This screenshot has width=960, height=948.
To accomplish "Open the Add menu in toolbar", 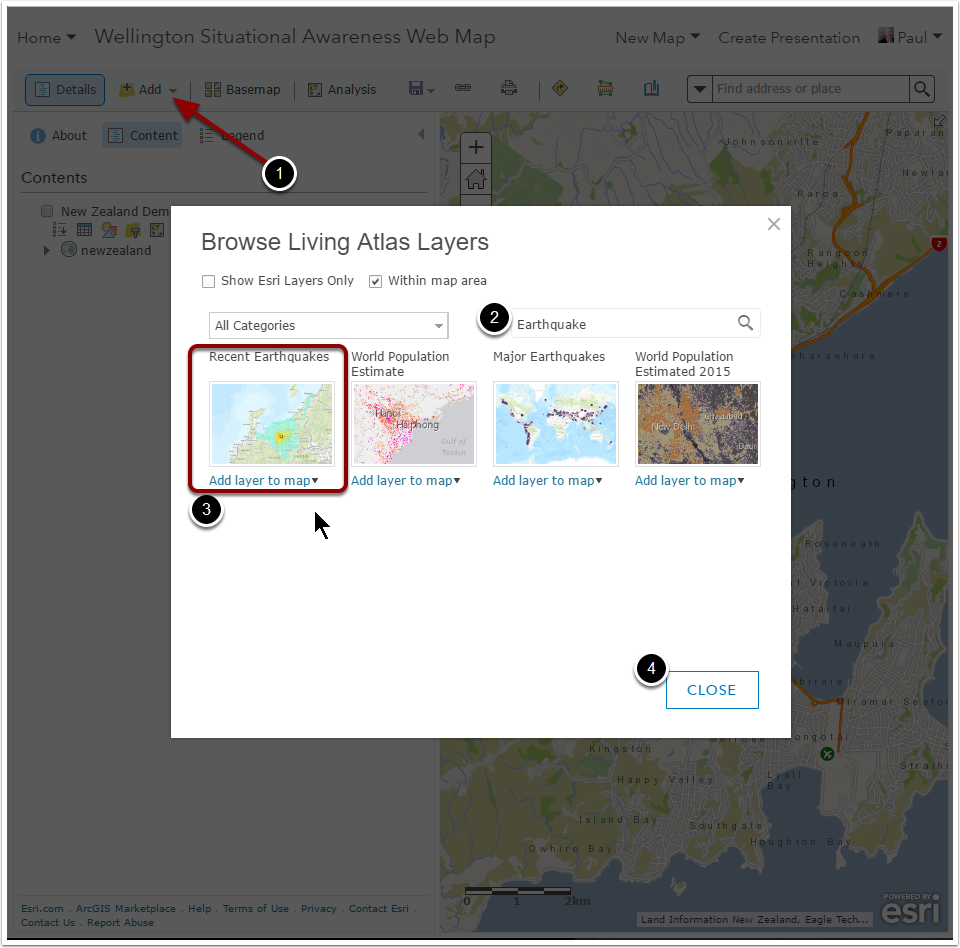I will 148,89.
